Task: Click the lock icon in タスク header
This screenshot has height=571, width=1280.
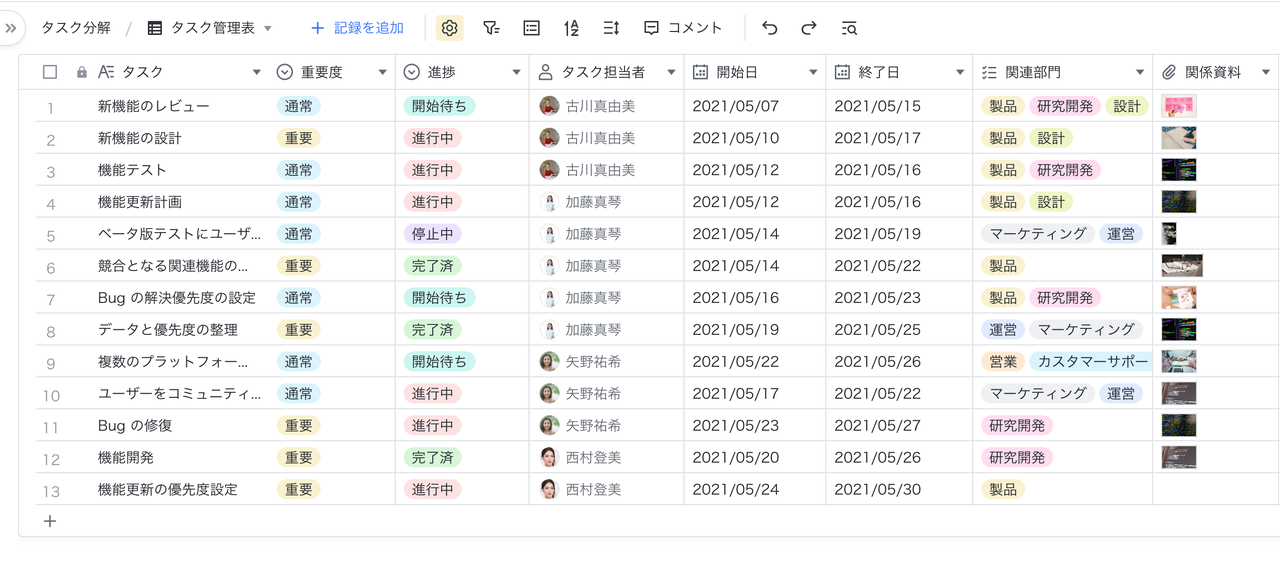Action: pos(82,72)
